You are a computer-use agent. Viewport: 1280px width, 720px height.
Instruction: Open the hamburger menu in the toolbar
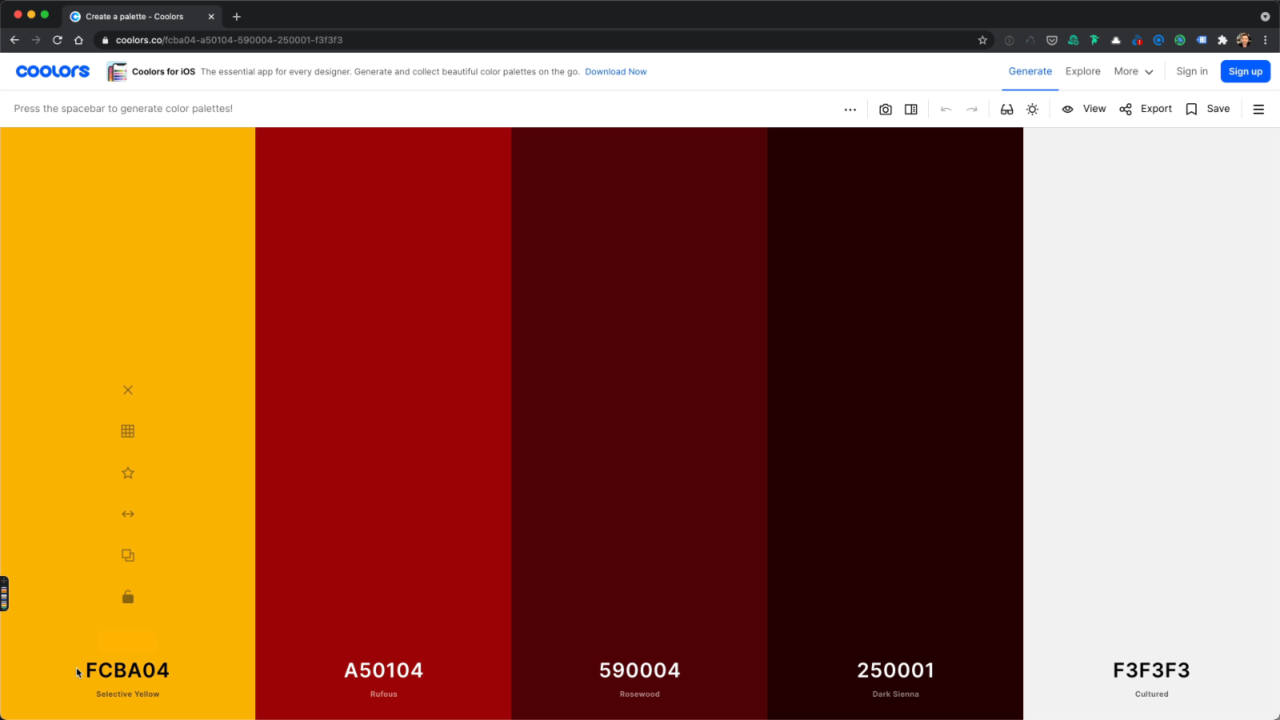pos(1259,109)
